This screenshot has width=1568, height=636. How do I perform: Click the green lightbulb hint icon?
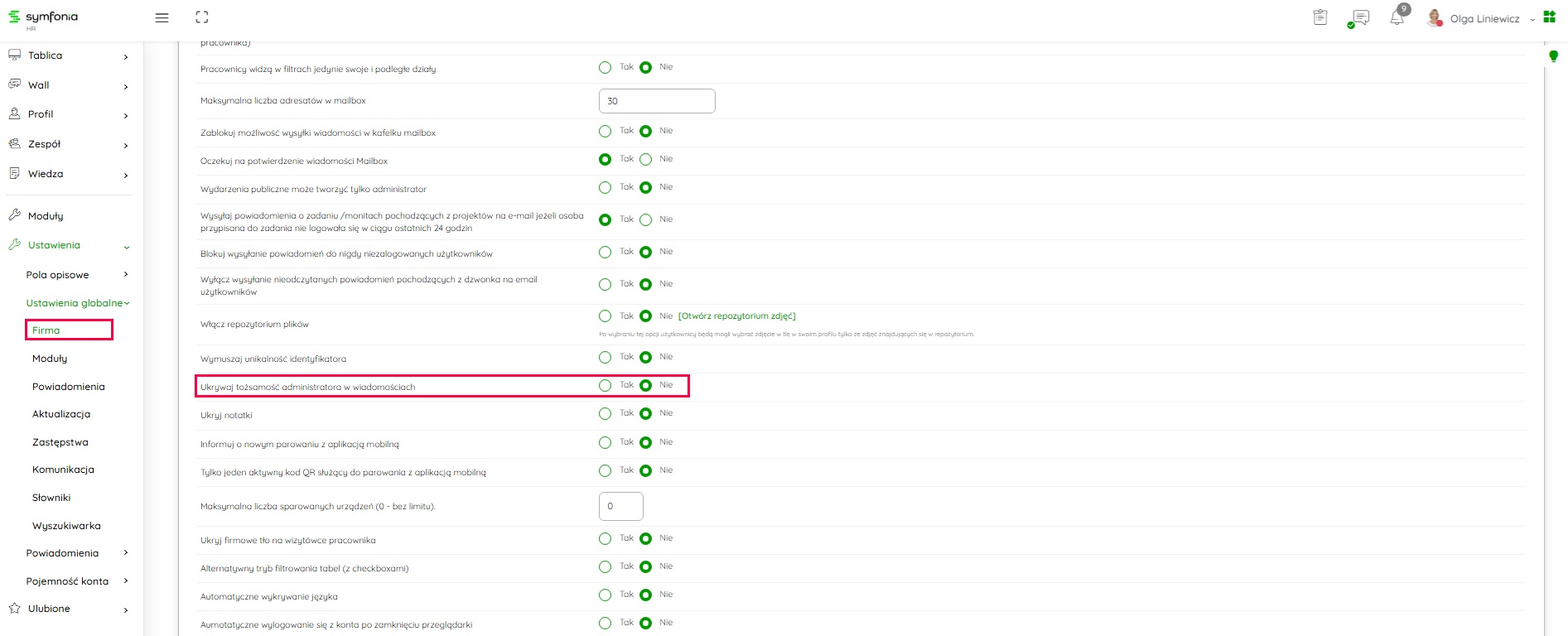[1553, 56]
